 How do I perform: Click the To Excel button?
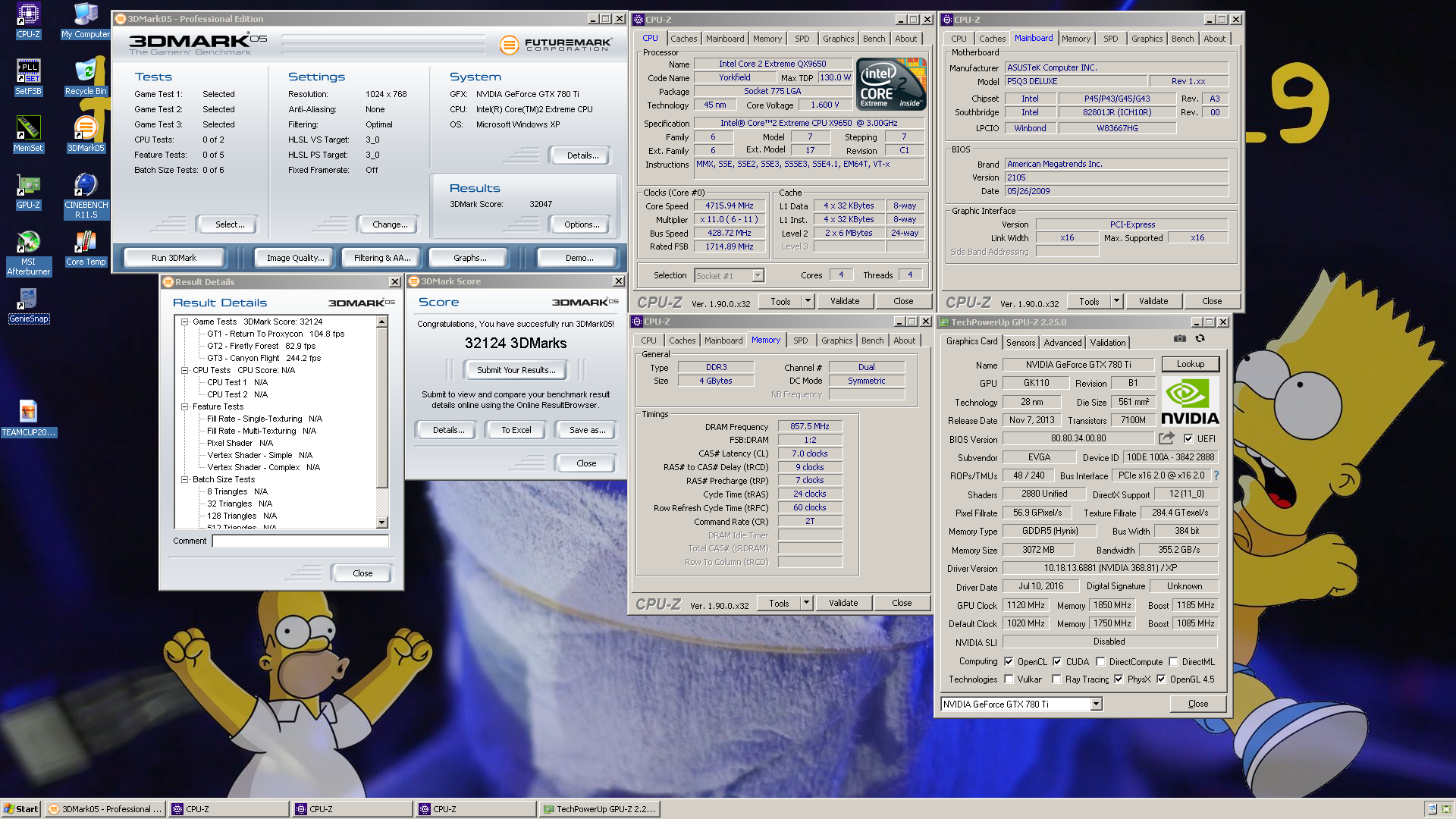point(516,430)
